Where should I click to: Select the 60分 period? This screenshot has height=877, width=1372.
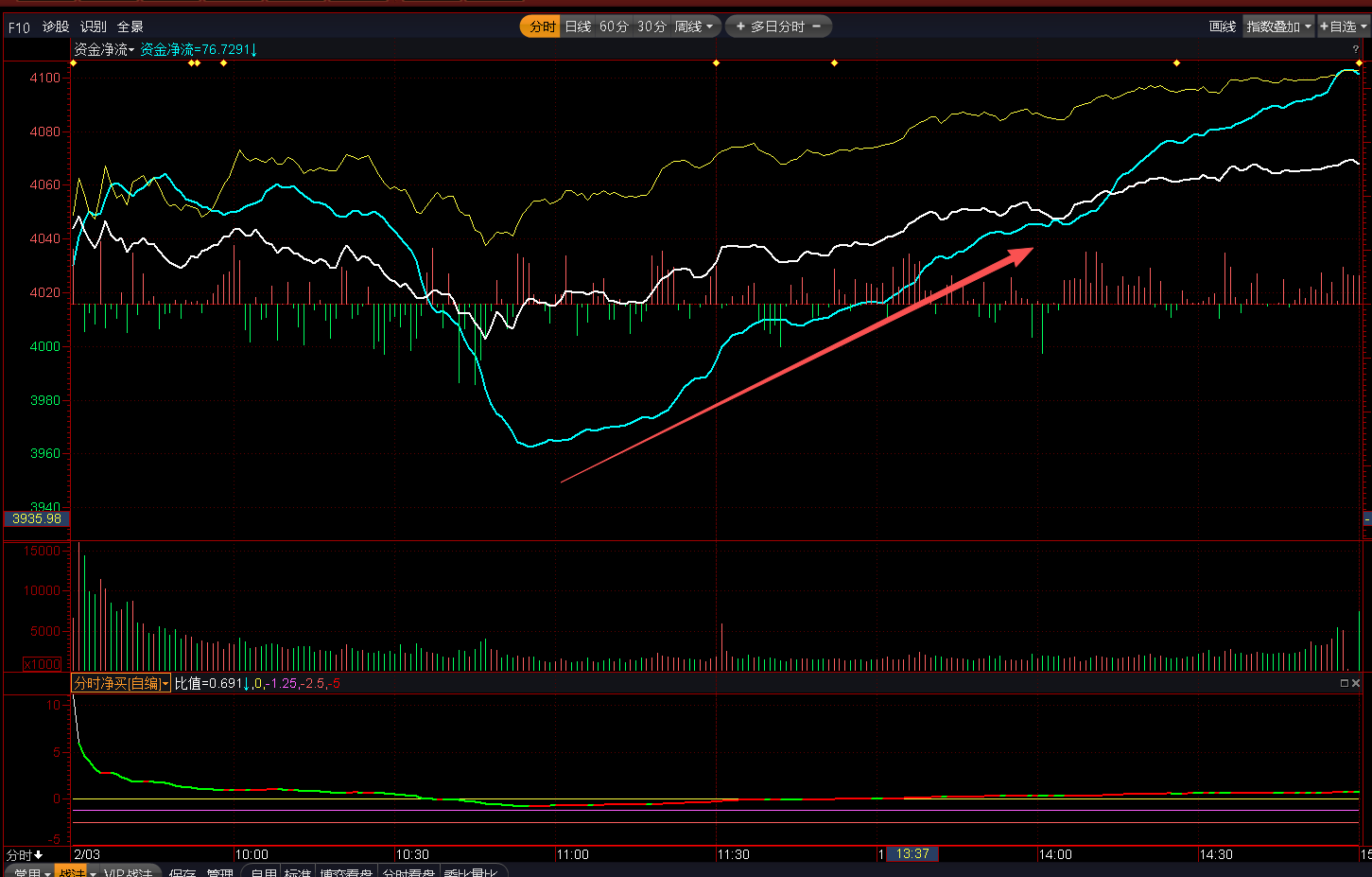tap(614, 26)
